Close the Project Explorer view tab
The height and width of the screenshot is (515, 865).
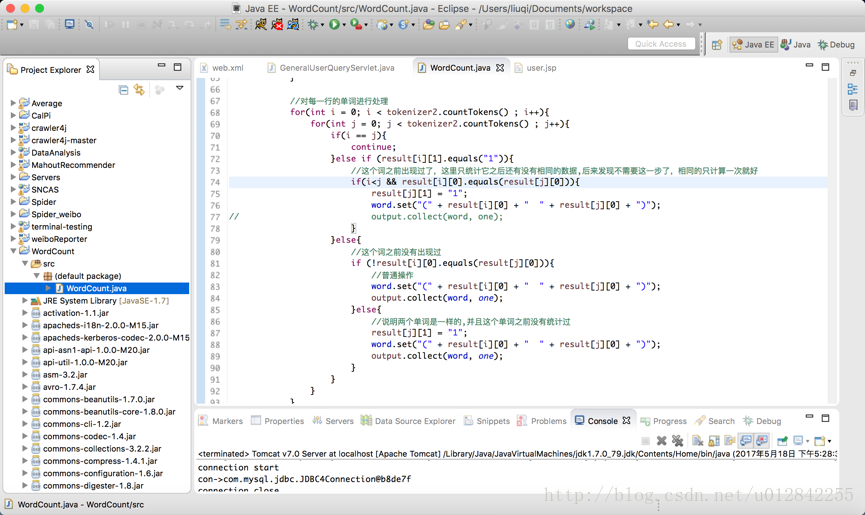90,69
